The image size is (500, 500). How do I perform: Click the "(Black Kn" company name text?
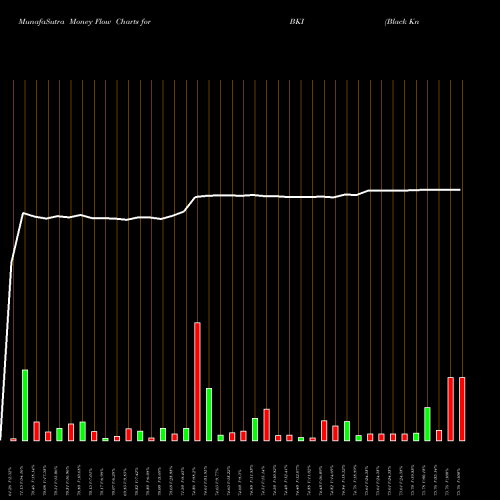click(402, 22)
